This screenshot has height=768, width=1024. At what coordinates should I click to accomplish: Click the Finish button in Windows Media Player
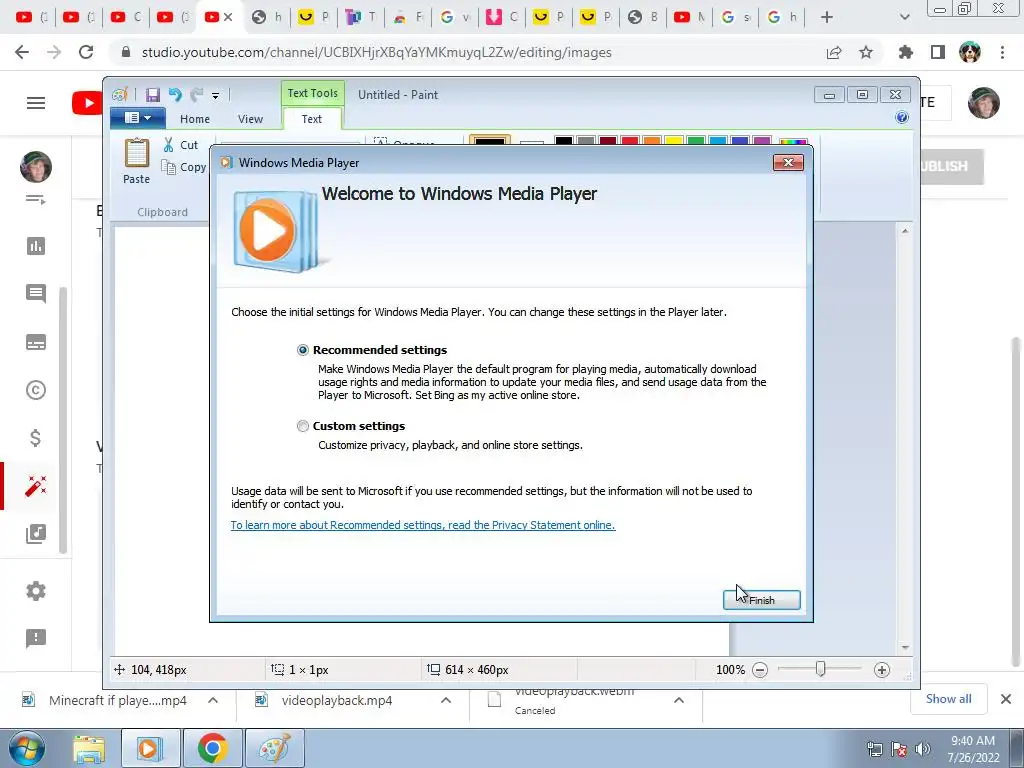pos(761,600)
